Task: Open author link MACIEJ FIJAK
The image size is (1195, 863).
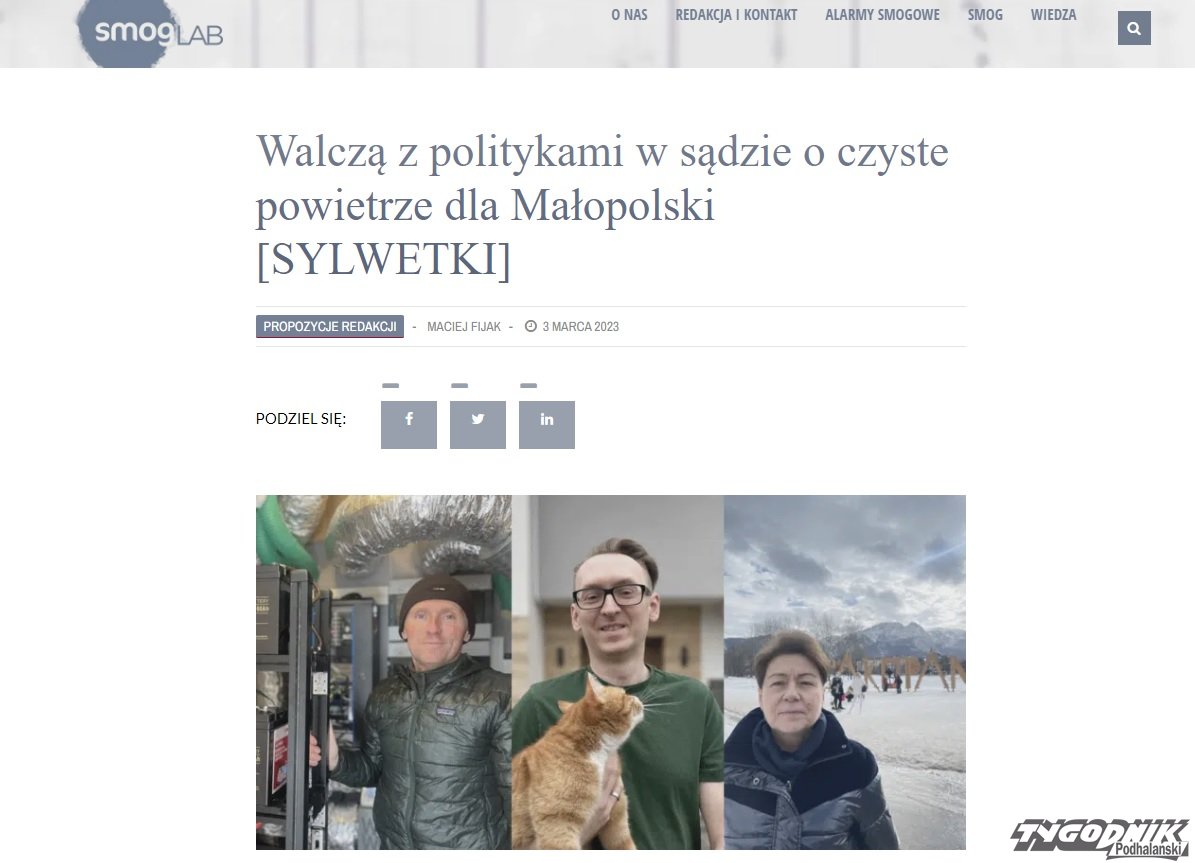Action: tap(463, 326)
